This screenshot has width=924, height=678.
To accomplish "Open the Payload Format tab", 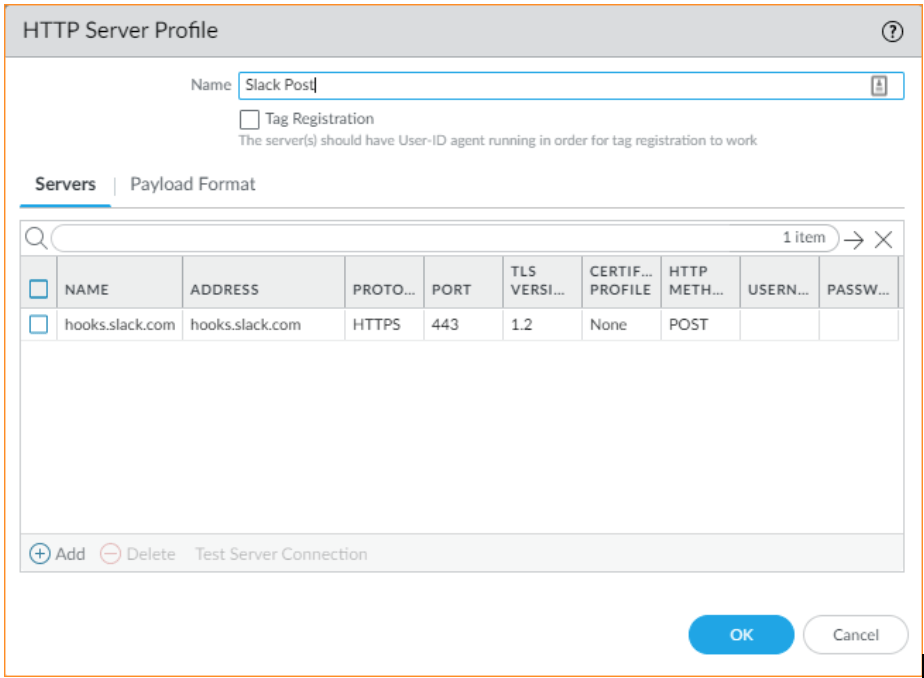I will point(193,184).
